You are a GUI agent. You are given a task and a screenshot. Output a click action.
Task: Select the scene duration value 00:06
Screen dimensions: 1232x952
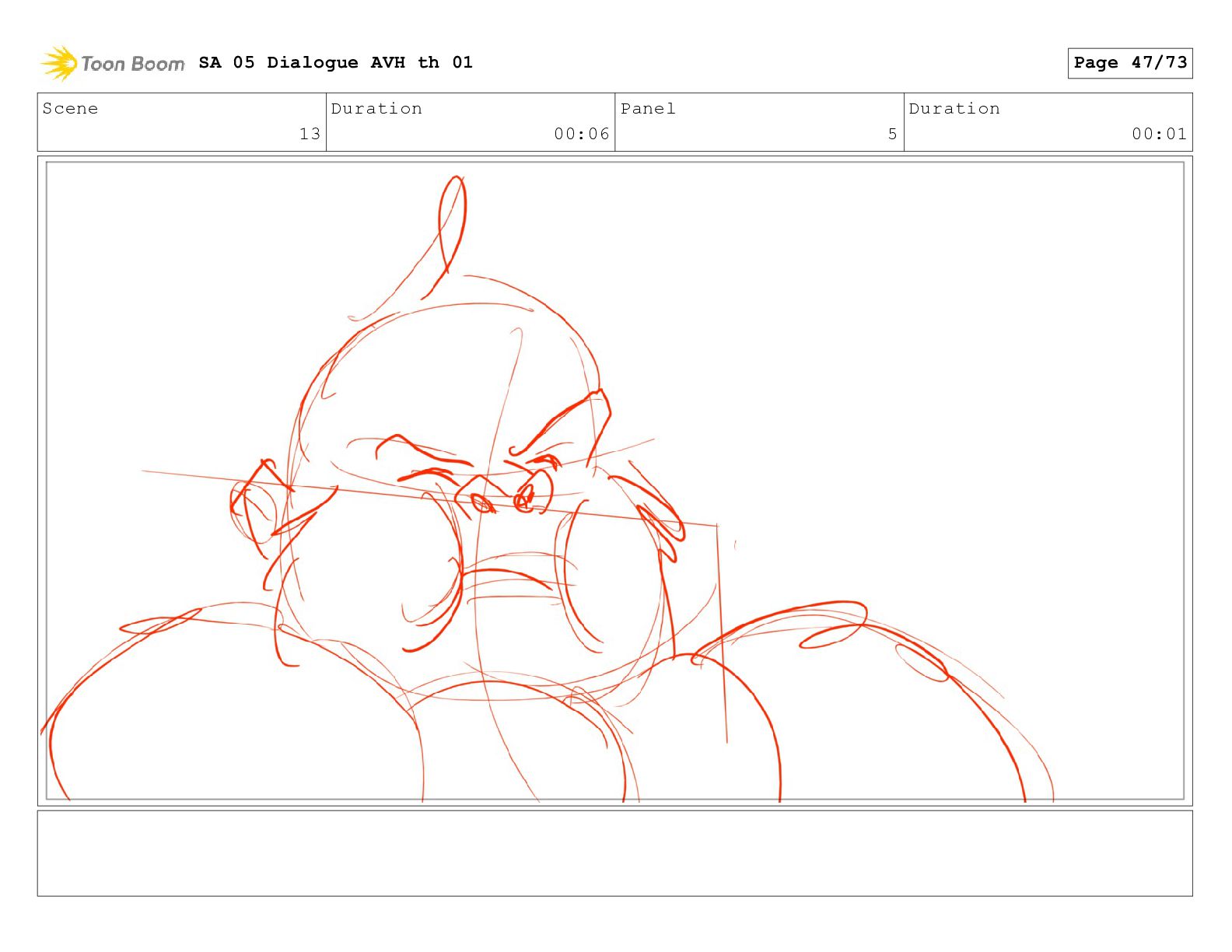[x=582, y=134]
